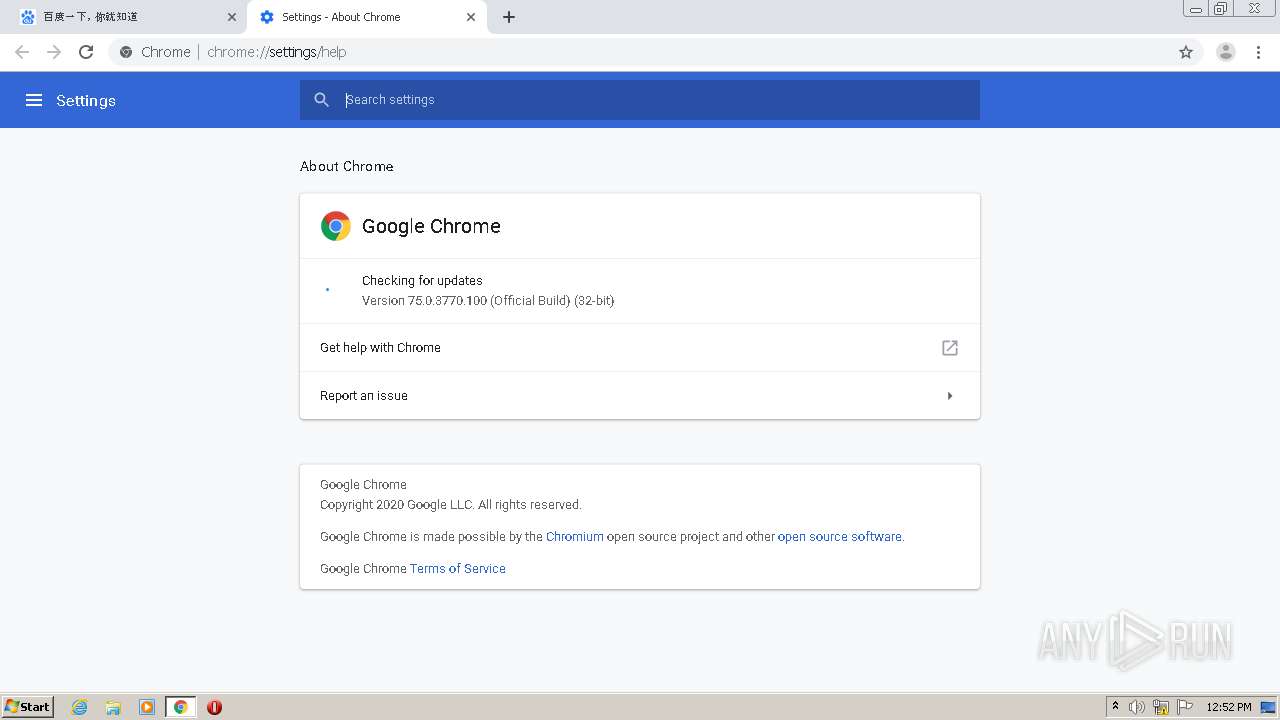Open the Windows Start menu
Screen dimensions: 1280x720
(28, 707)
